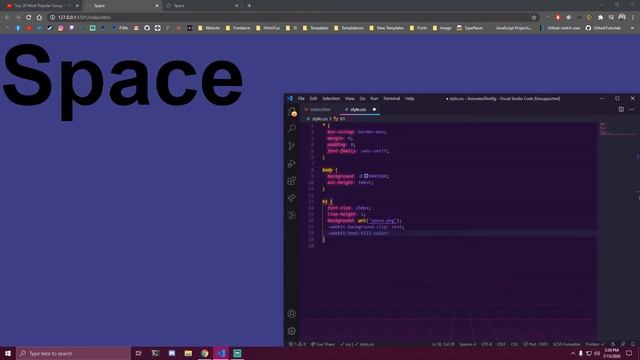Screen dimensions: 640x360
Task: Click the Chrome address bar URL
Action: click(84, 18)
